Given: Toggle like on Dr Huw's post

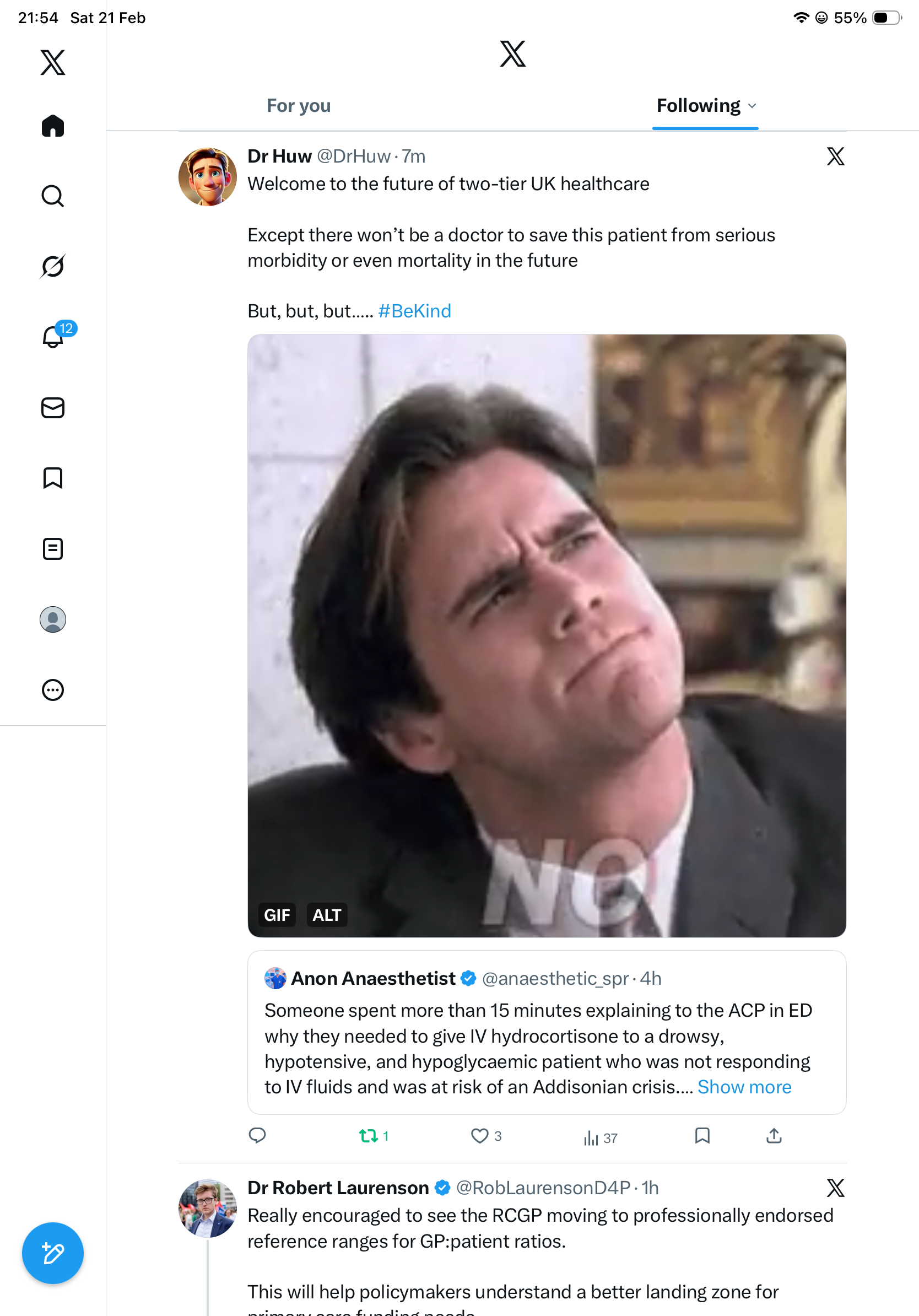Looking at the screenshot, I should click(x=479, y=1135).
